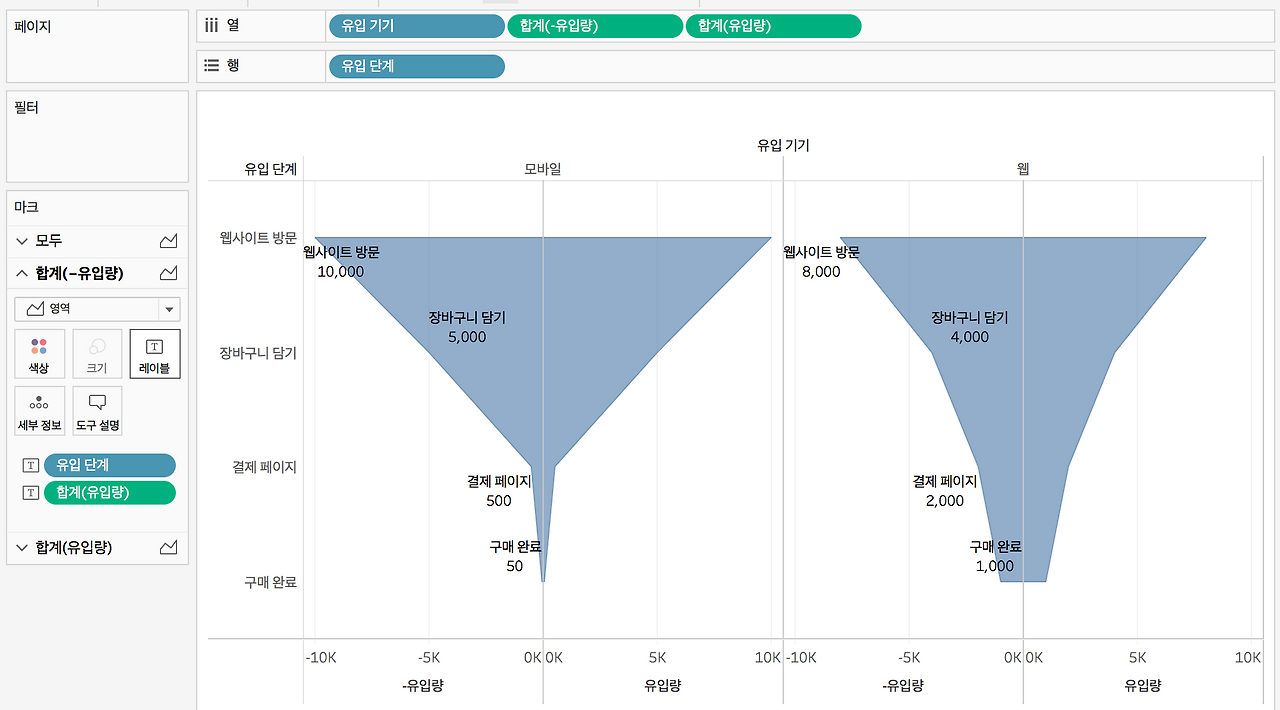The height and width of the screenshot is (710, 1280).
Task: Open the 도구 설명 tooltip mark card
Action: point(97,411)
